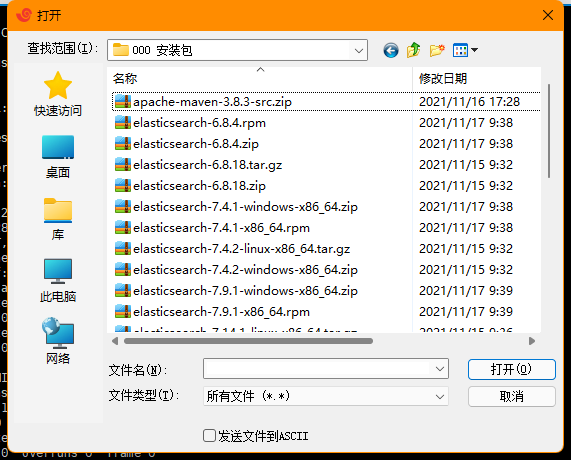Select file name apache-maven-3.8.3-src.zip

click(x=212, y=102)
